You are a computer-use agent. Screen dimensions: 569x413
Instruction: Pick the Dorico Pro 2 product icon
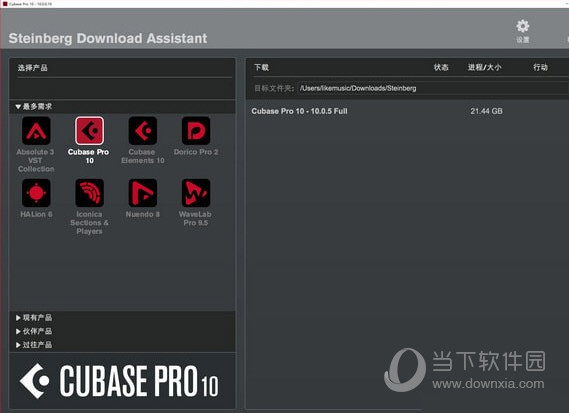[196, 131]
